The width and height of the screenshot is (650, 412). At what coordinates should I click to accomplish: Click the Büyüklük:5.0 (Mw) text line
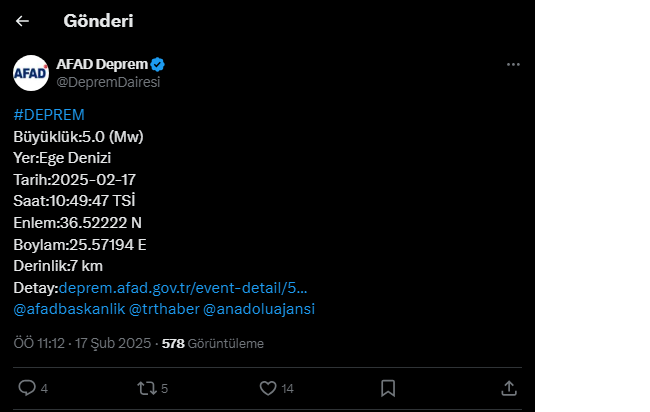[x=78, y=137]
